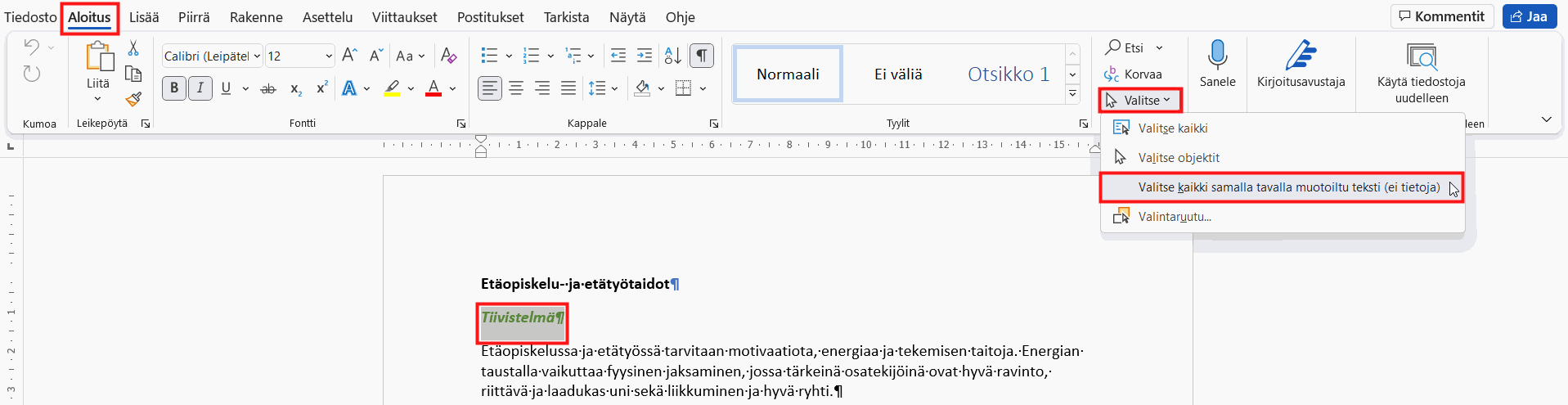Click the Liitä paste clipboard icon
This screenshot has width=1568, height=405.
tap(98, 56)
